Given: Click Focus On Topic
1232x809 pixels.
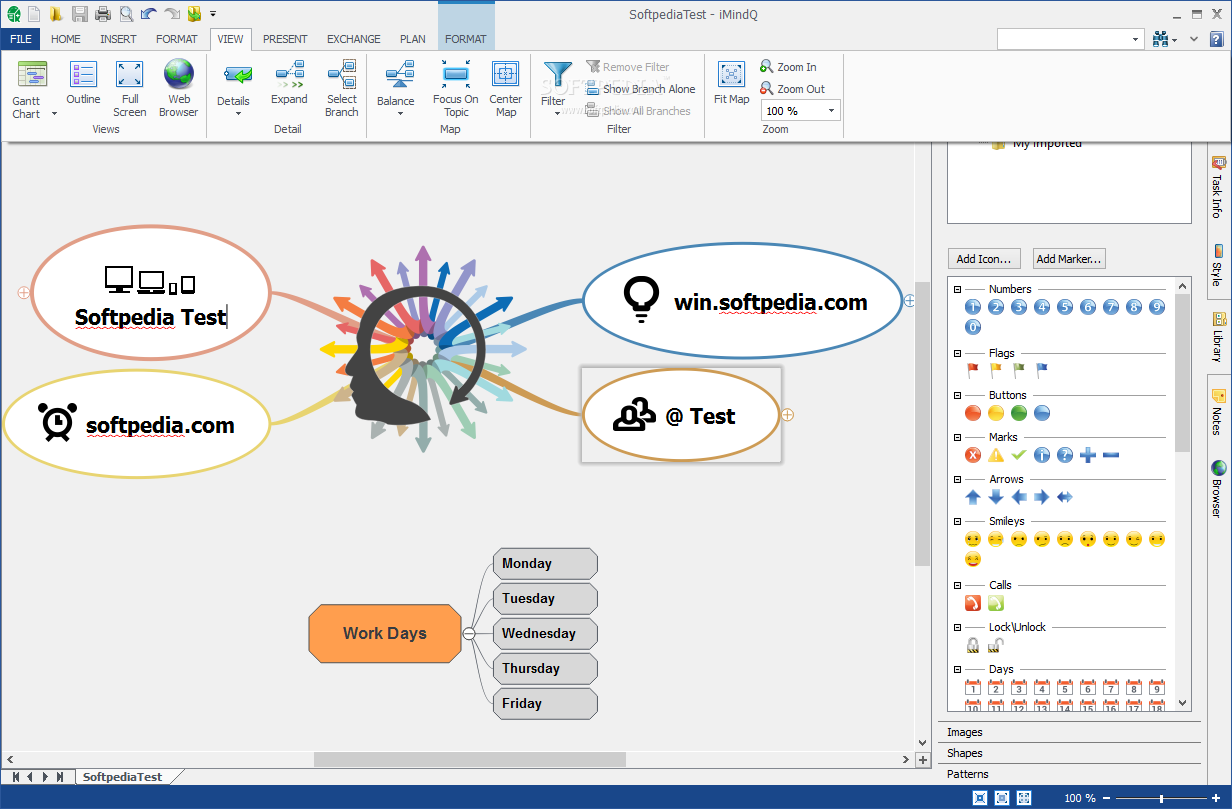Looking at the screenshot, I should (x=456, y=87).
